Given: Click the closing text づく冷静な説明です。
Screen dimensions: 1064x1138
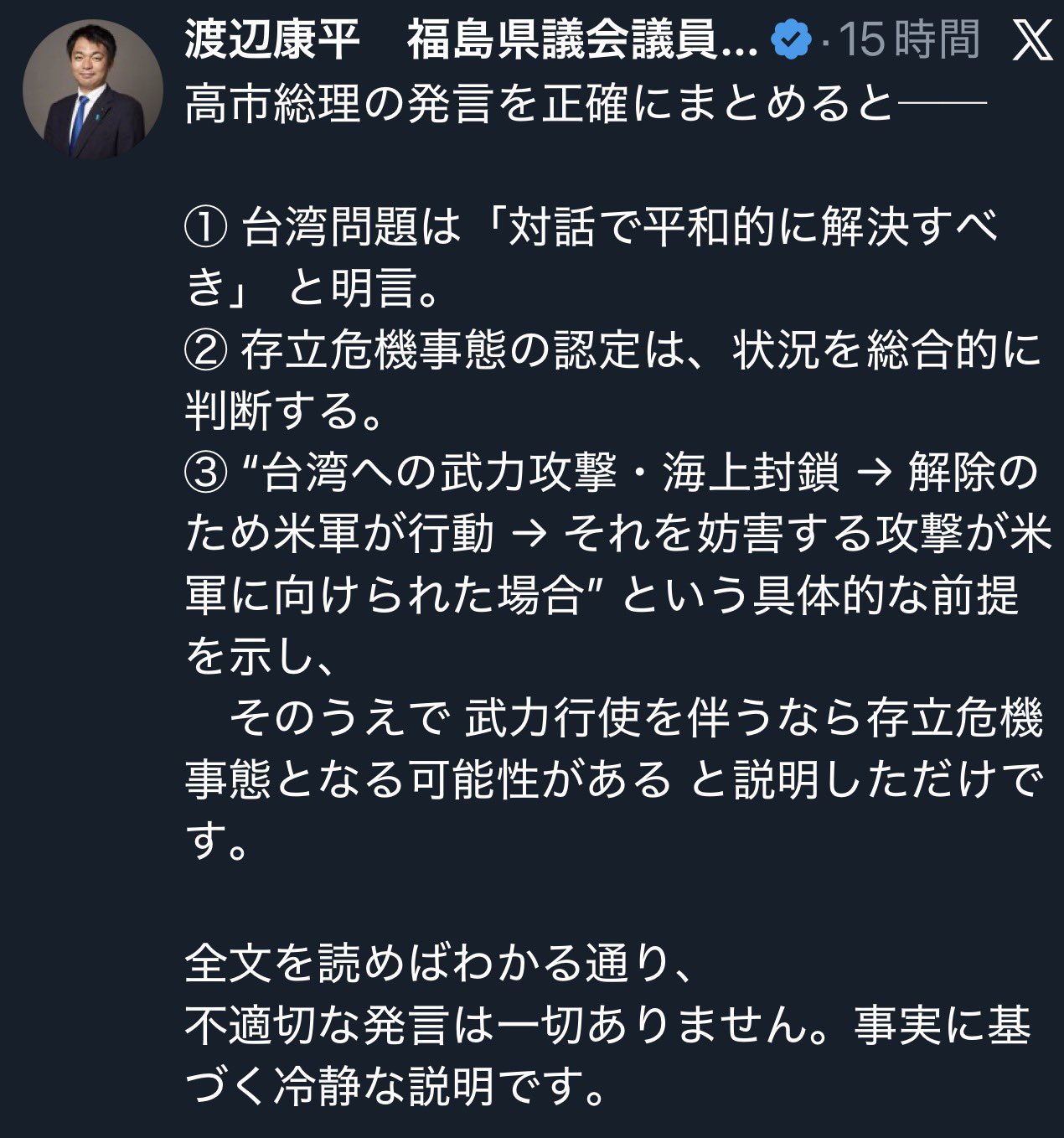Looking at the screenshot, I should [x=394, y=1086].
